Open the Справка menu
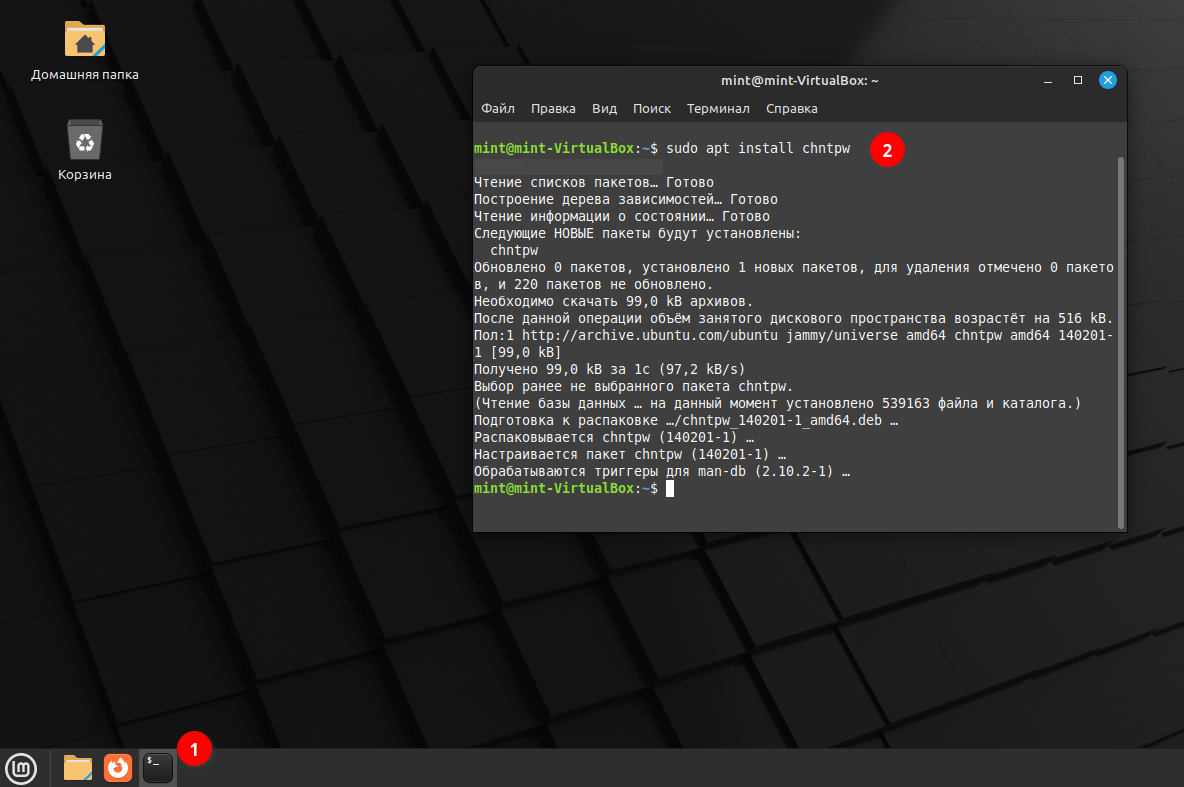Screen dimensions: 1184x787 [791, 108]
